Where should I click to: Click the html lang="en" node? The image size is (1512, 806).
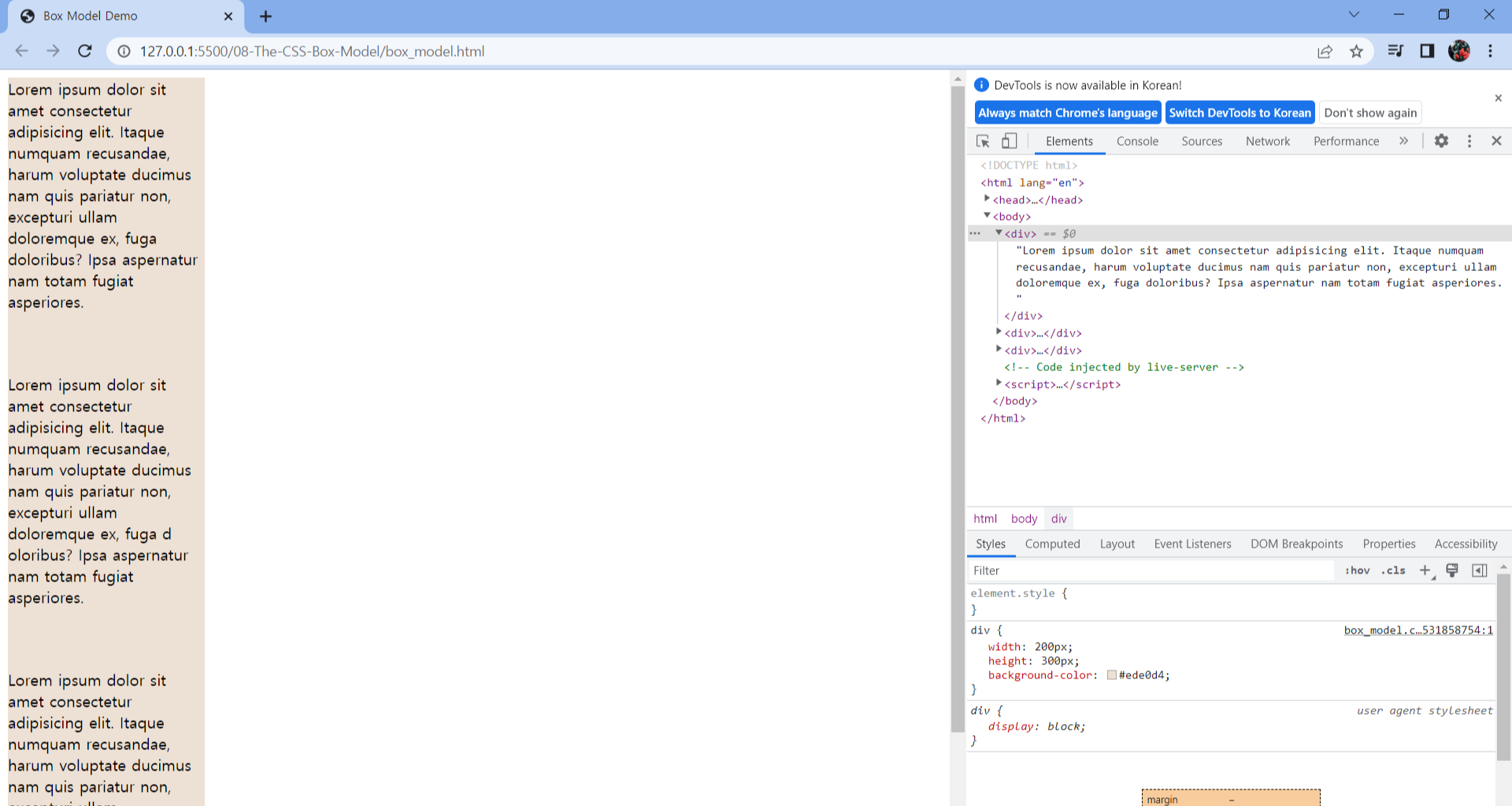(1032, 183)
